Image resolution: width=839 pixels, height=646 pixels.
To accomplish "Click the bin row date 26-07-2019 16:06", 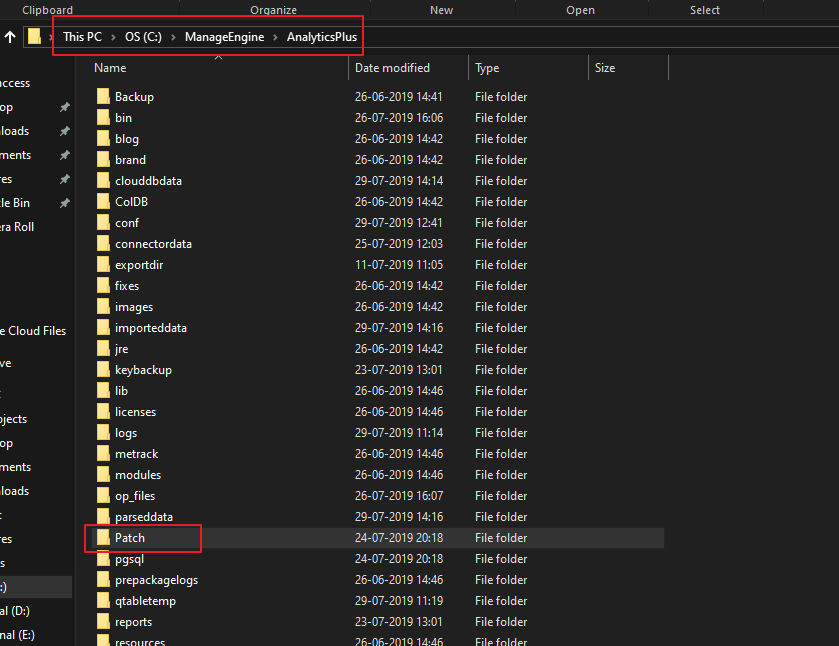I will tap(399, 118).
